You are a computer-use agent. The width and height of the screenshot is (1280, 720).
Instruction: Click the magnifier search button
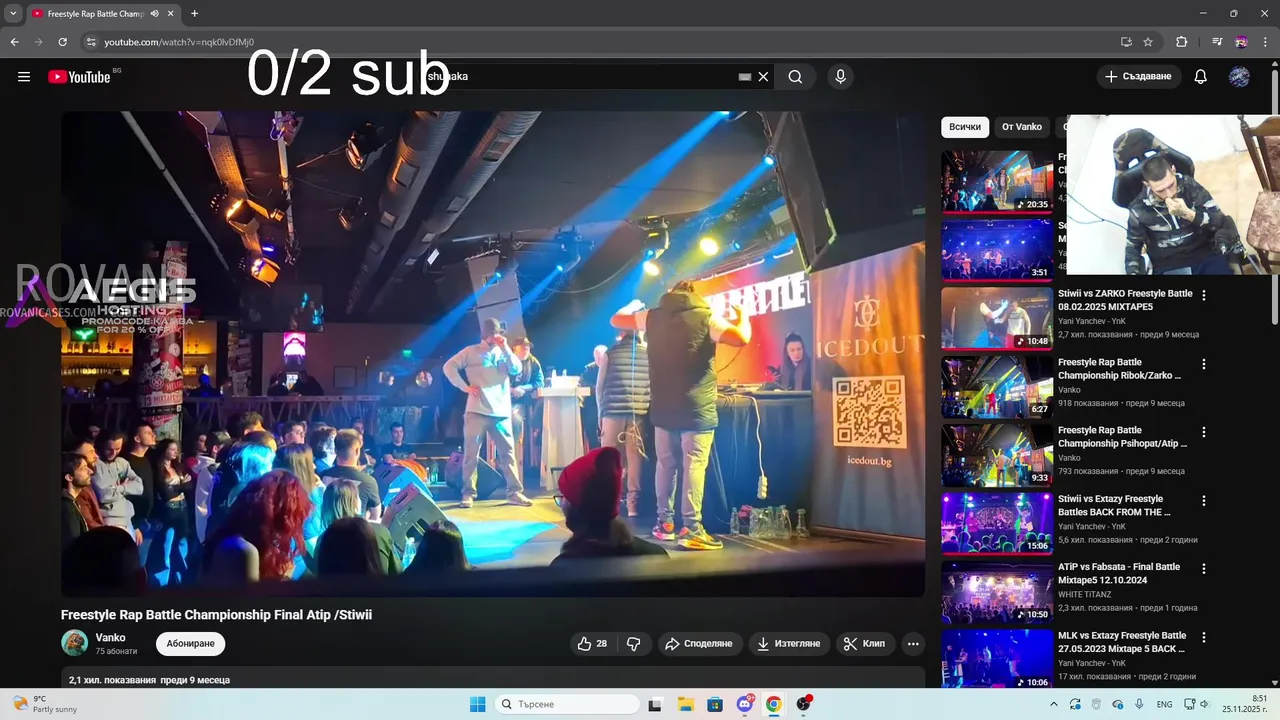(x=795, y=77)
